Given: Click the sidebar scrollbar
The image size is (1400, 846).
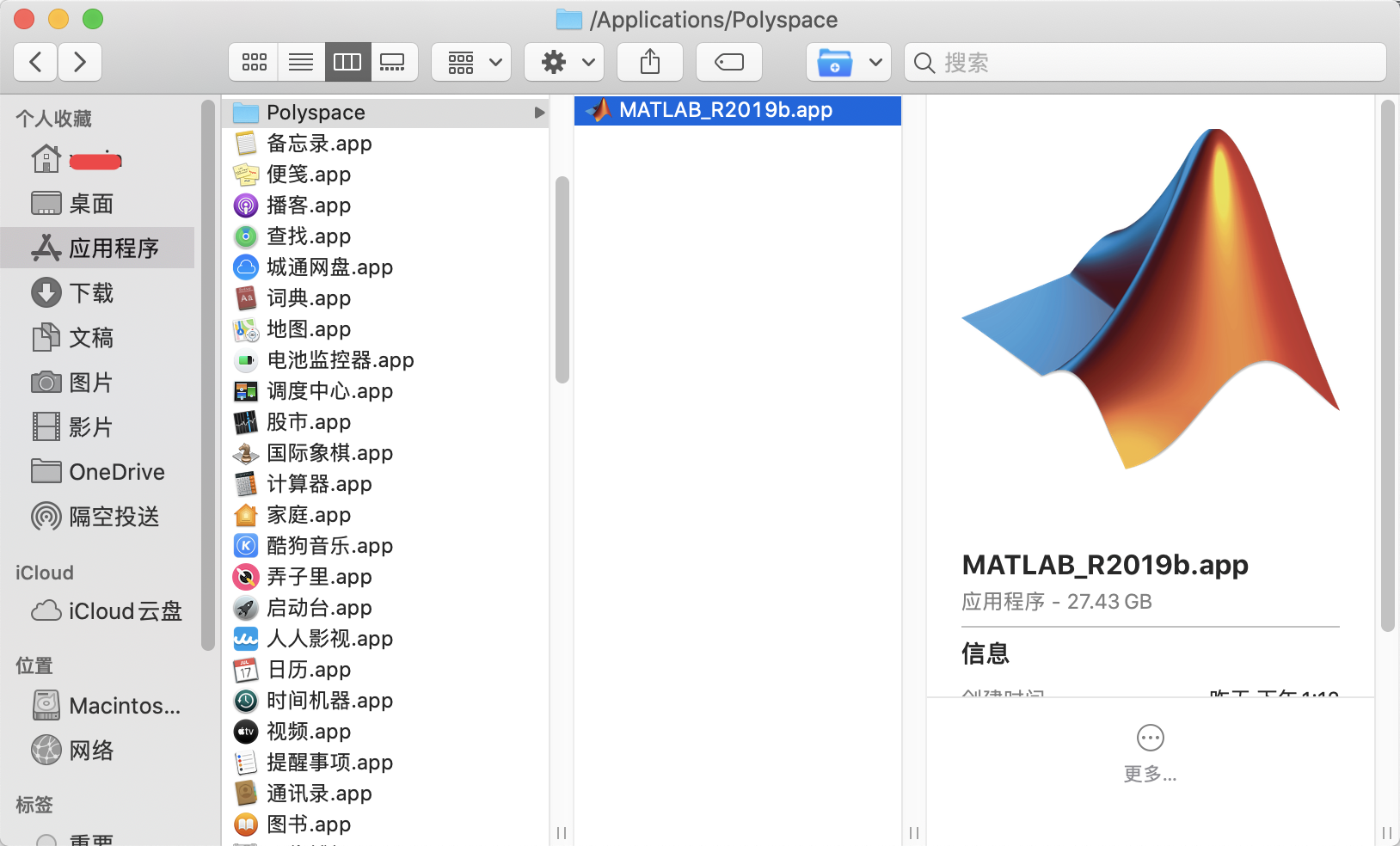Looking at the screenshot, I should click(207, 375).
